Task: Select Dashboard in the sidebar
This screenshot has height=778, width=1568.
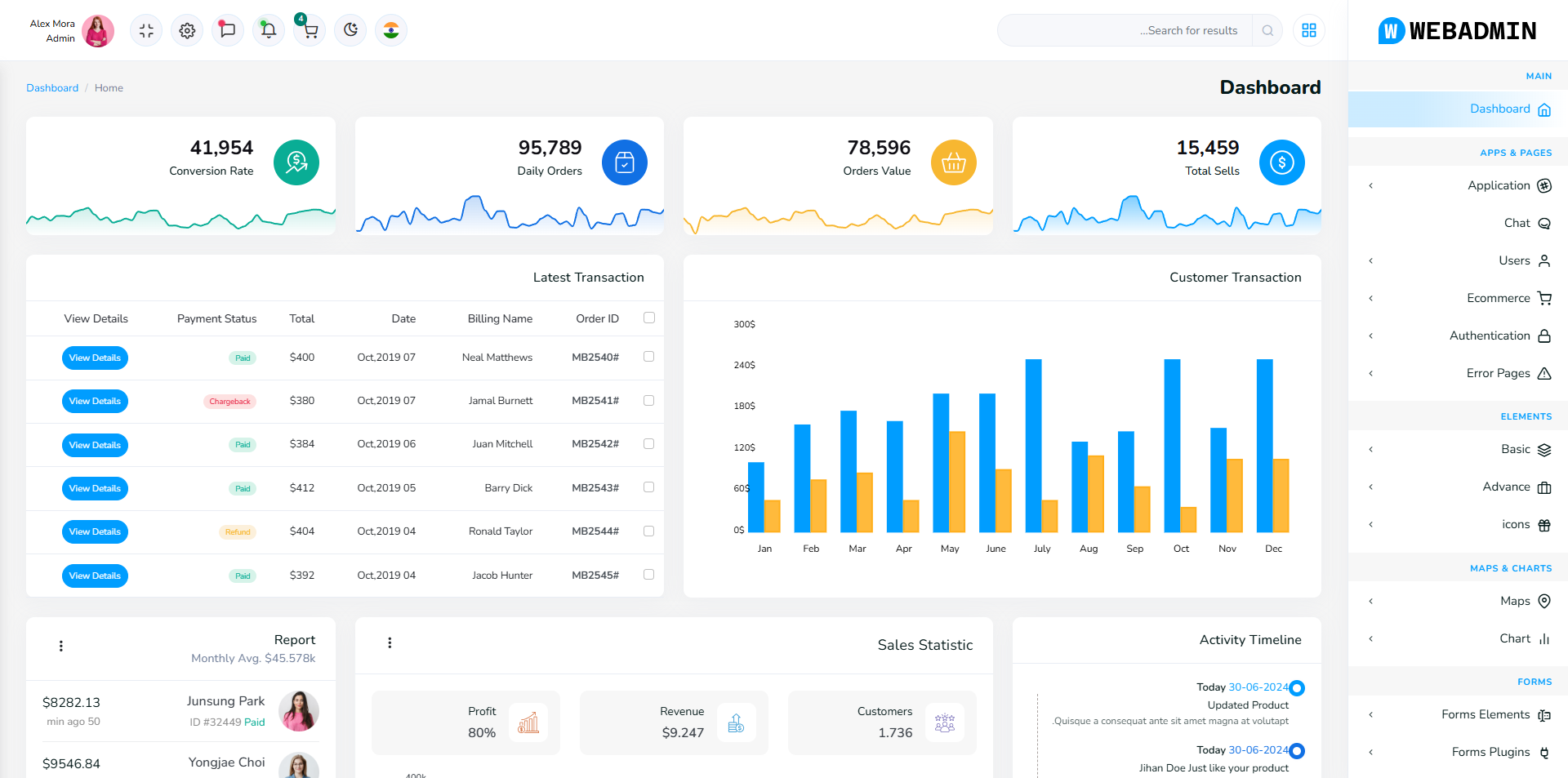Action: pyautogui.click(x=1499, y=109)
